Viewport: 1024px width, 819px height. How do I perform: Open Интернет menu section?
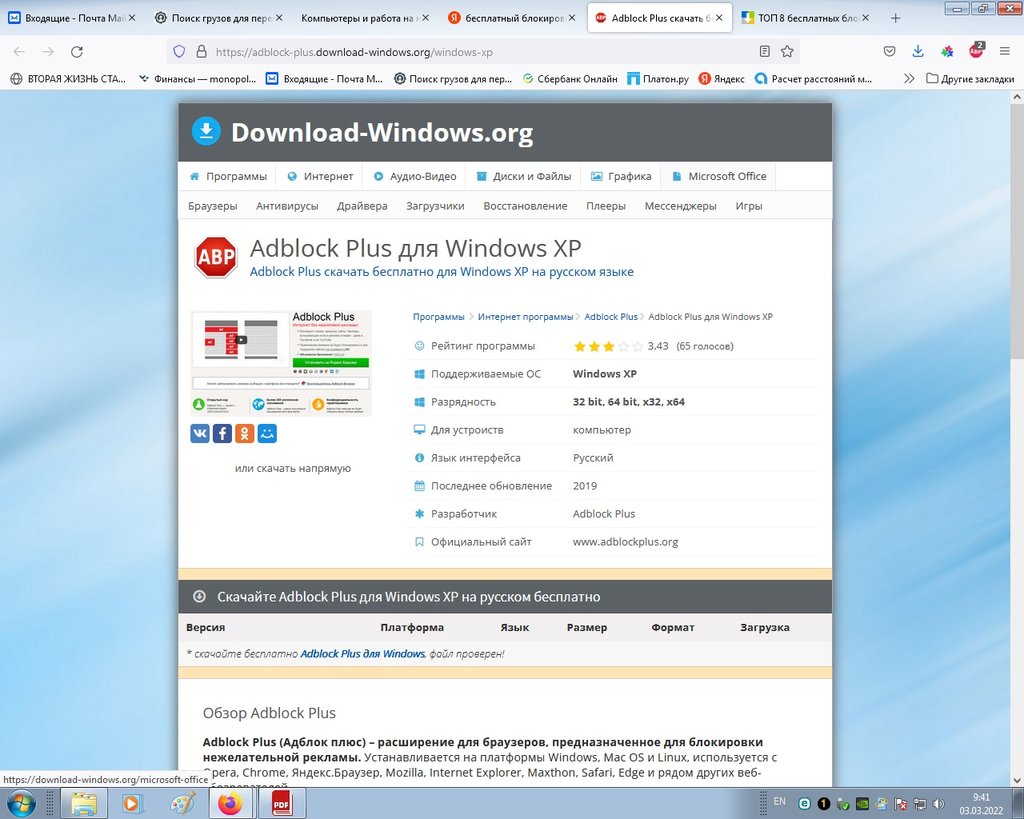coord(320,176)
